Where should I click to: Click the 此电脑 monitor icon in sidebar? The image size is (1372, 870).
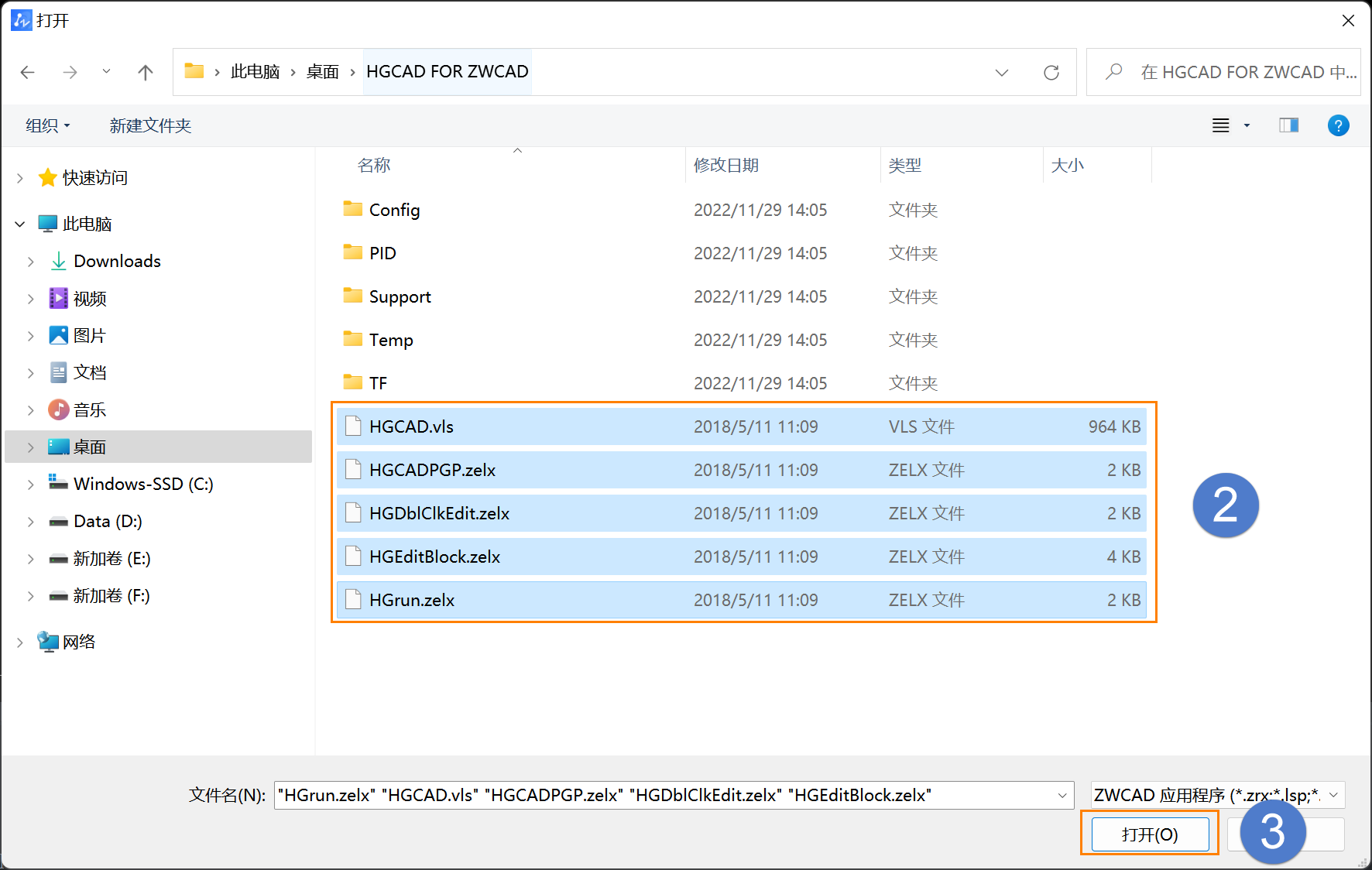click(48, 224)
